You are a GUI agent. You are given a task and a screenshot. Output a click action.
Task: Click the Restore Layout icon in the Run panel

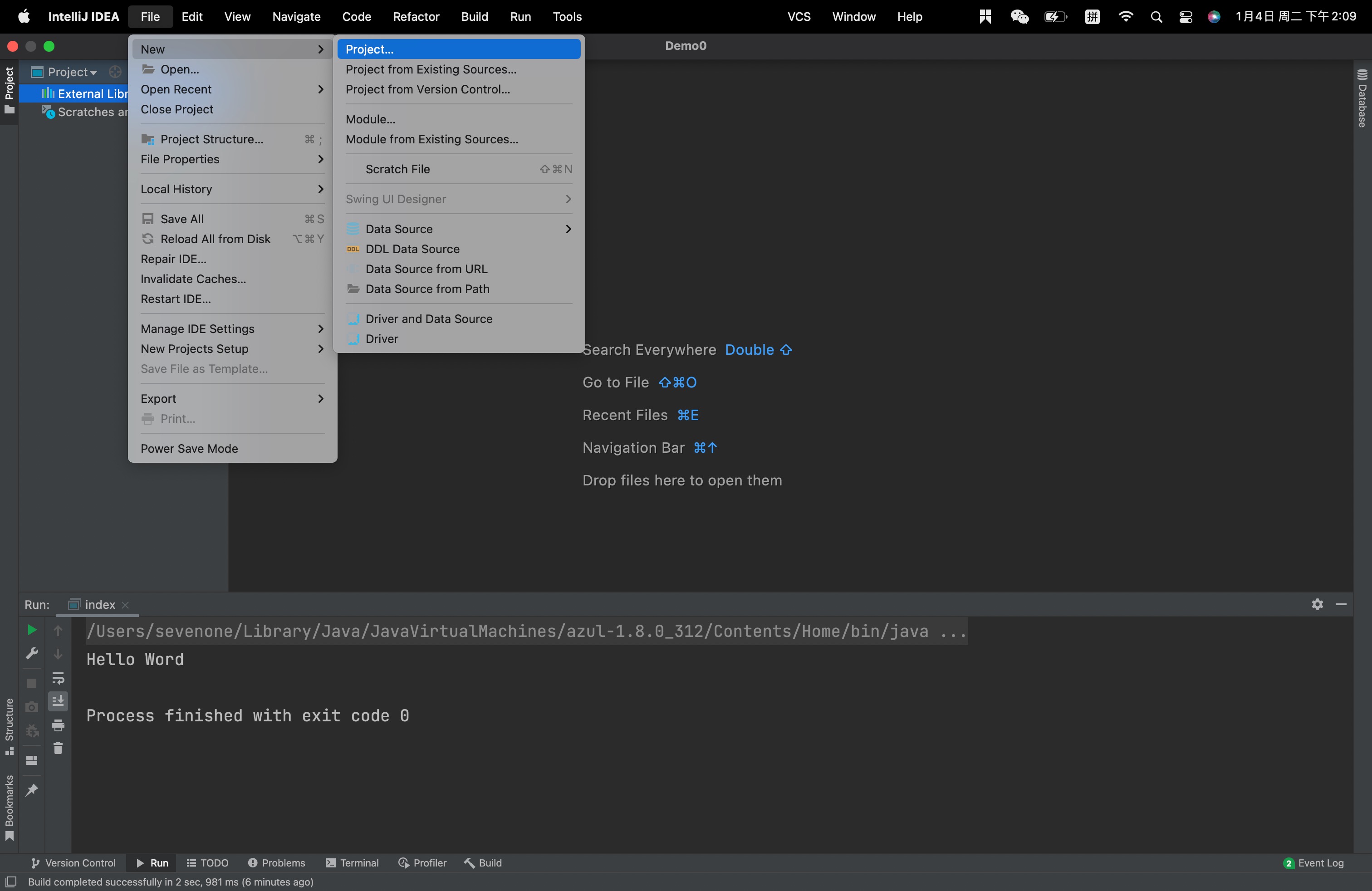32,760
